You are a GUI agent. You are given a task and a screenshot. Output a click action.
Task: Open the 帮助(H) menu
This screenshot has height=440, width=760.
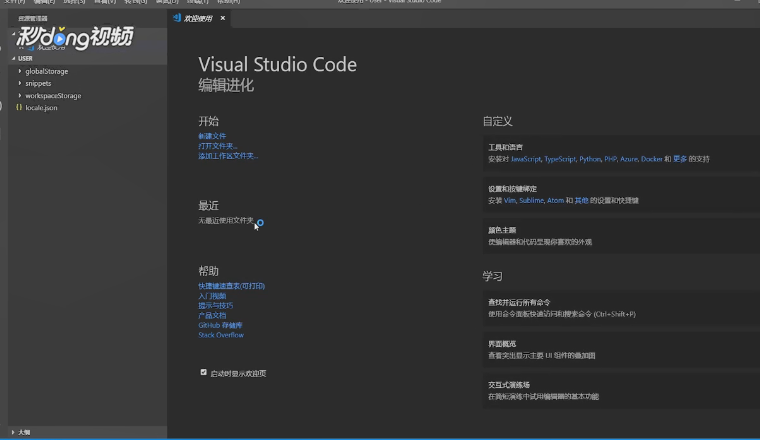[229, 2]
